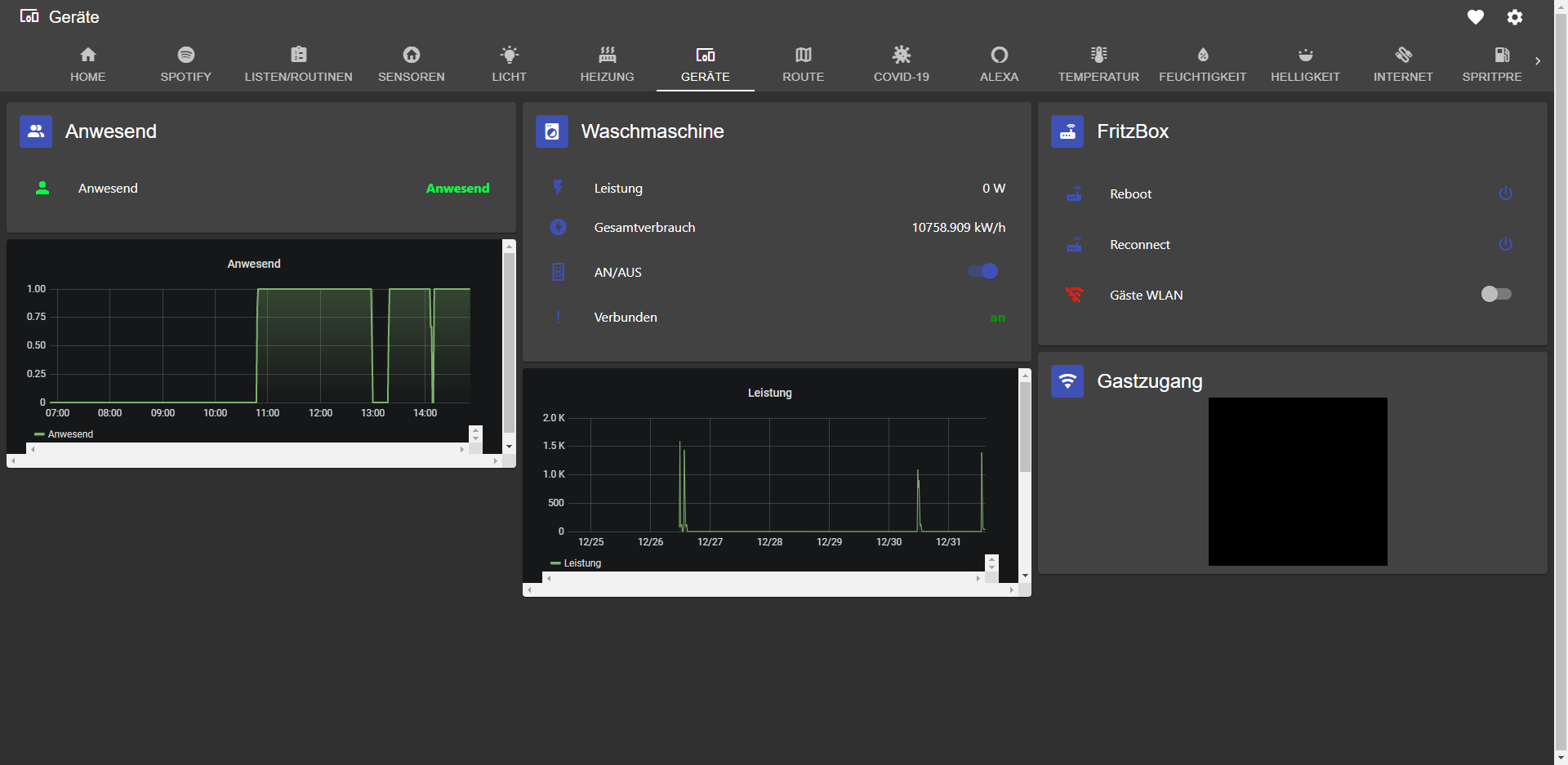Click the Gastzugang wifi icon
This screenshot has width=1568, height=765.
1067,381
